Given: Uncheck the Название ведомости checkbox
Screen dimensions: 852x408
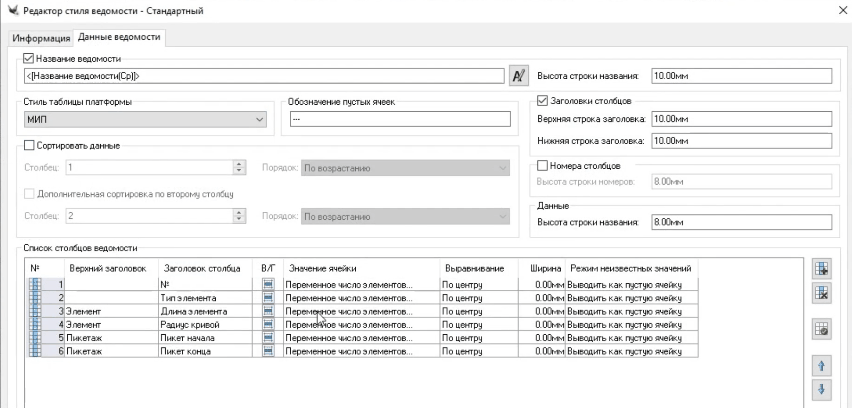Looking at the screenshot, I should 28,59.
